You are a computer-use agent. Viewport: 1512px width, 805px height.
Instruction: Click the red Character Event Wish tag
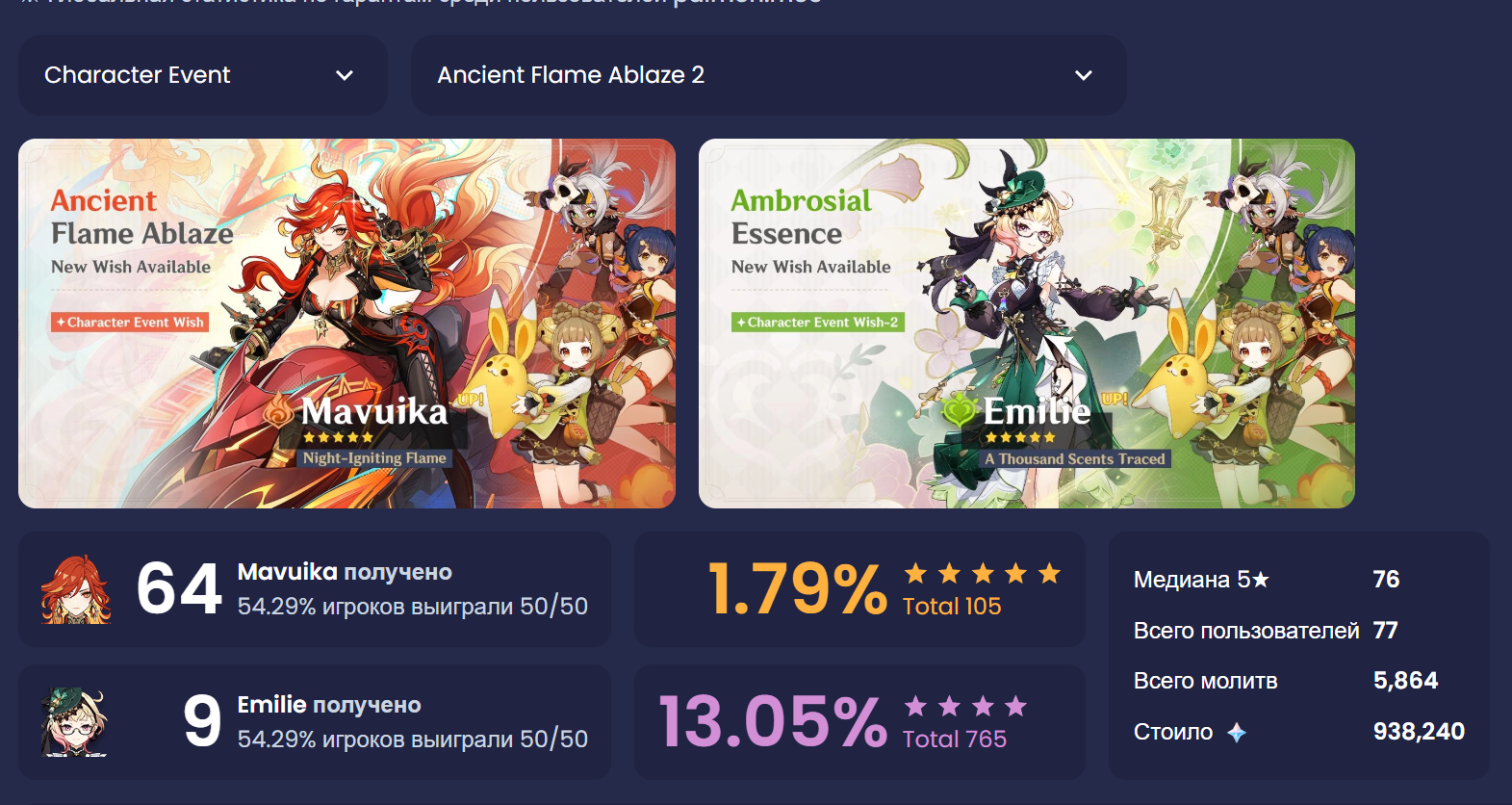[x=130, y=323]
